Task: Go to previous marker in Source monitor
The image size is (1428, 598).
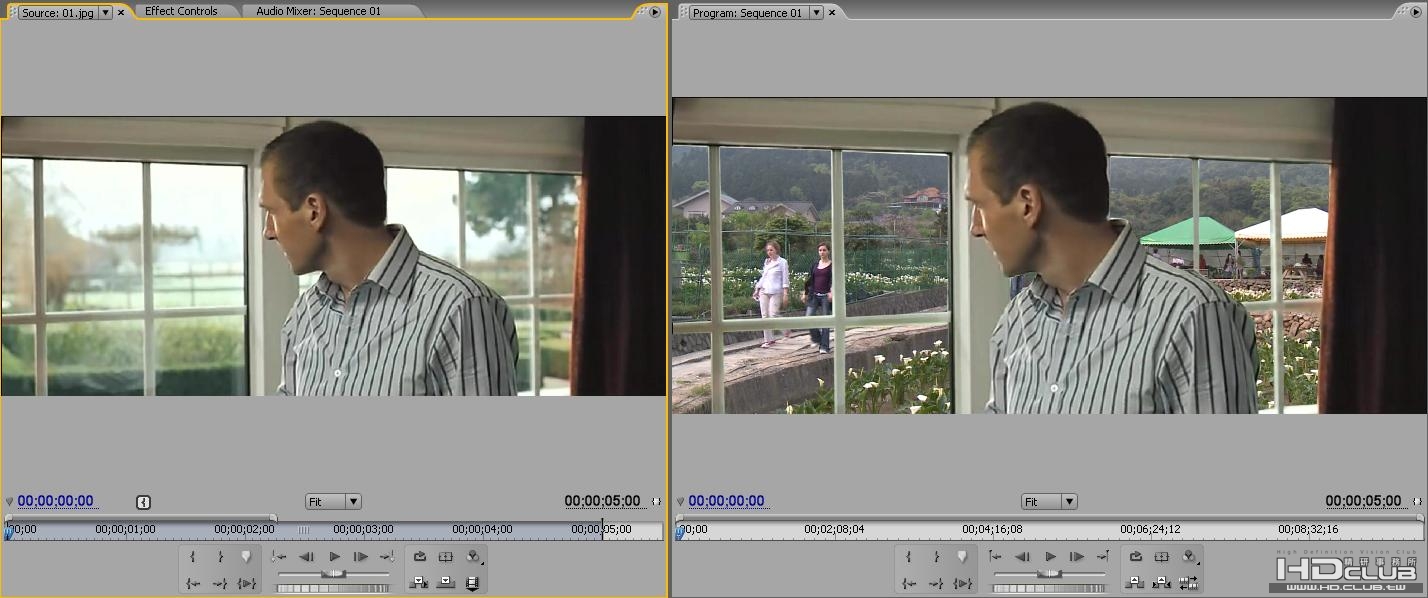Action: pyautogui.click(x=279, y=557)
